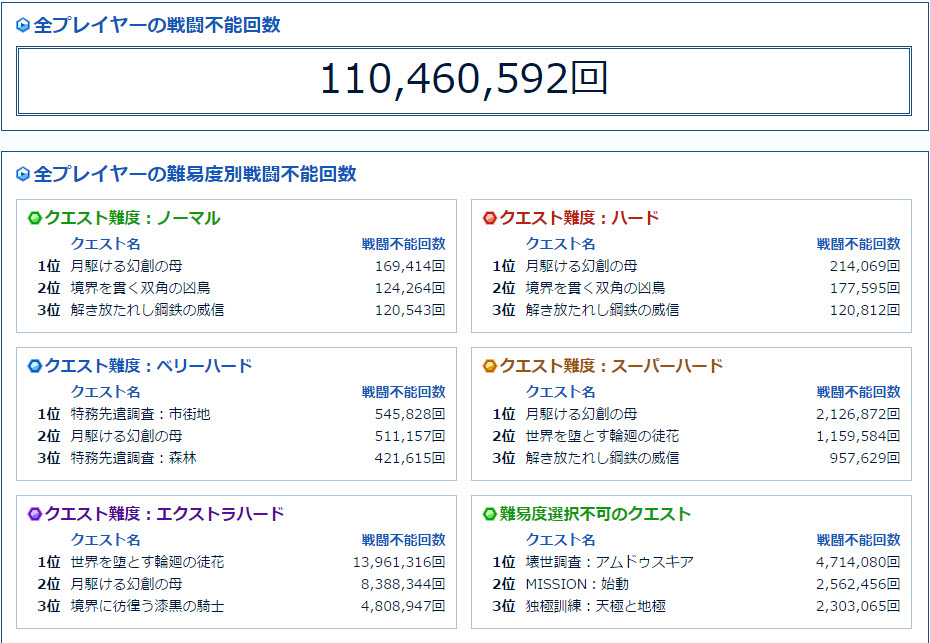Viewport: 930px width, 643px height.
Task: Click the purple エクストラハード difficulty icon
Action: 35,514
